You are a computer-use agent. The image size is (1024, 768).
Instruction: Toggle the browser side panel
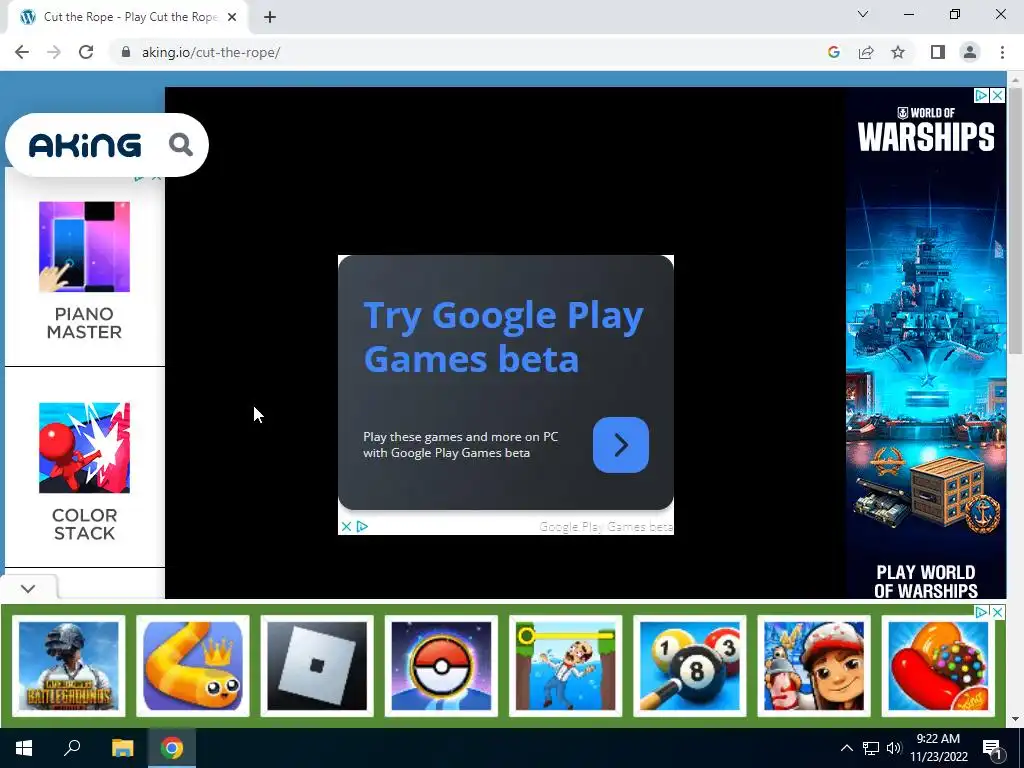(x=938, y=52)
